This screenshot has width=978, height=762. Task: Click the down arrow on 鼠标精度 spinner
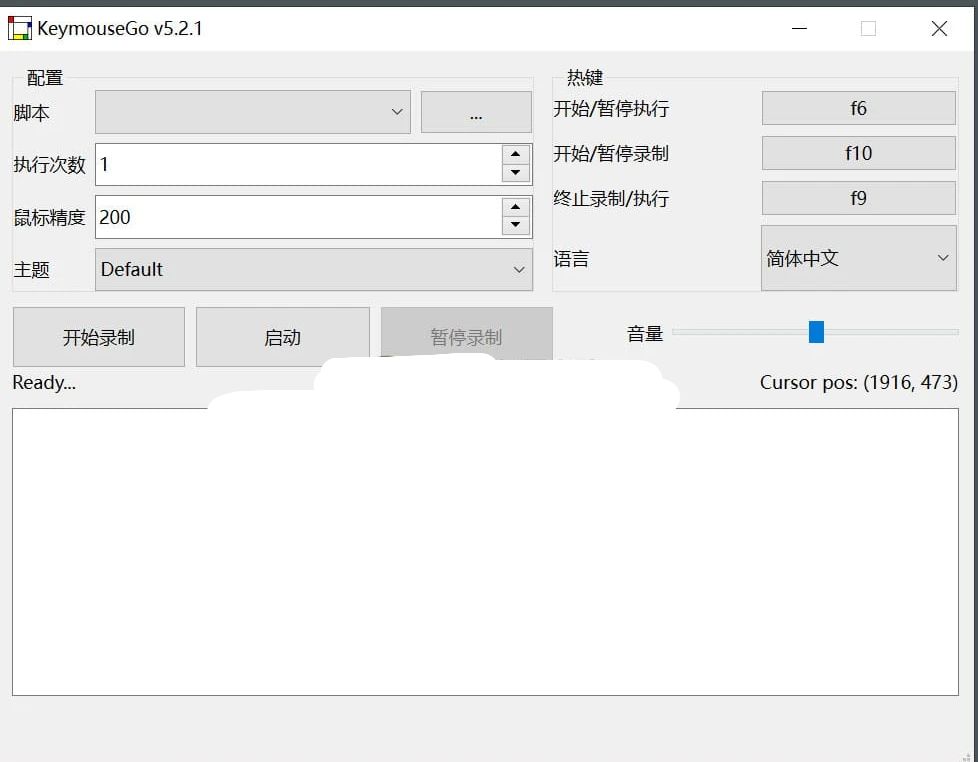[x=517, y=227]
